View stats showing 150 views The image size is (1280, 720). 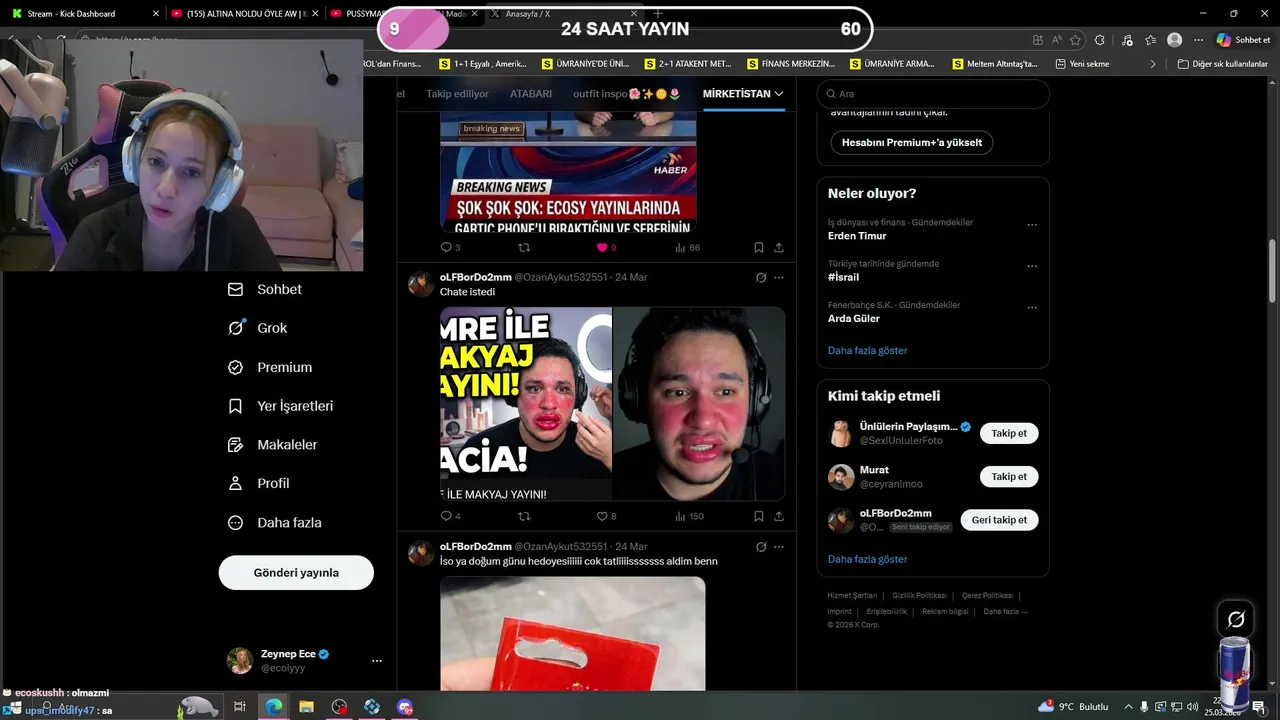click(690, 516)
